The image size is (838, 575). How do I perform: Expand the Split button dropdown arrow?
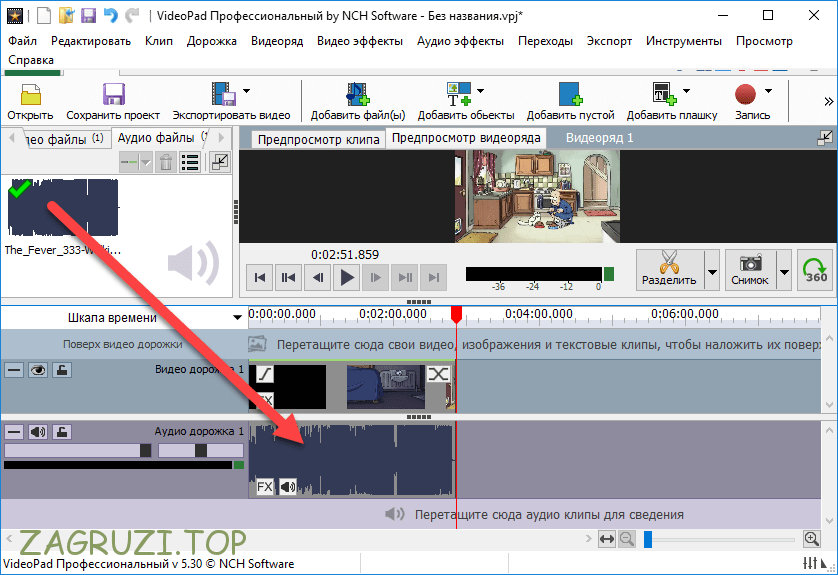coord(712,271)
